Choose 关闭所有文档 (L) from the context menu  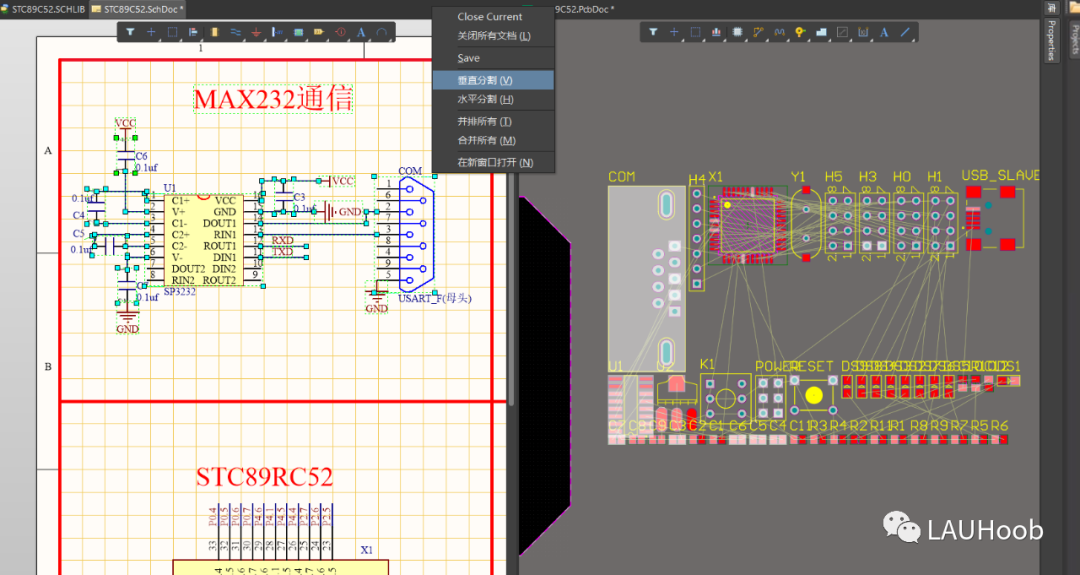click(x=493, y=36)
